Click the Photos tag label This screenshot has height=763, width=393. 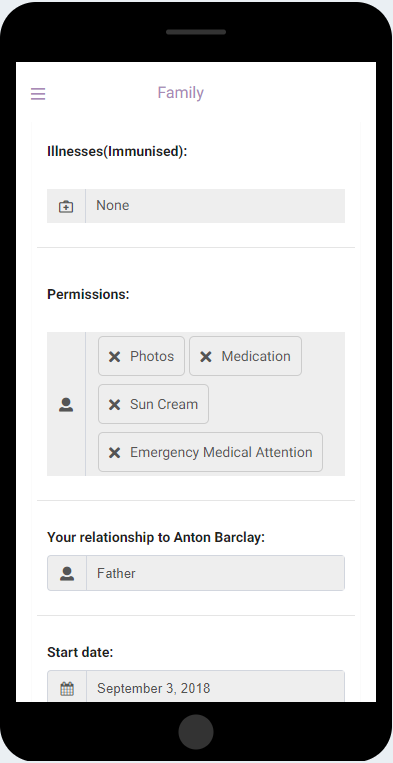[152, 356]
